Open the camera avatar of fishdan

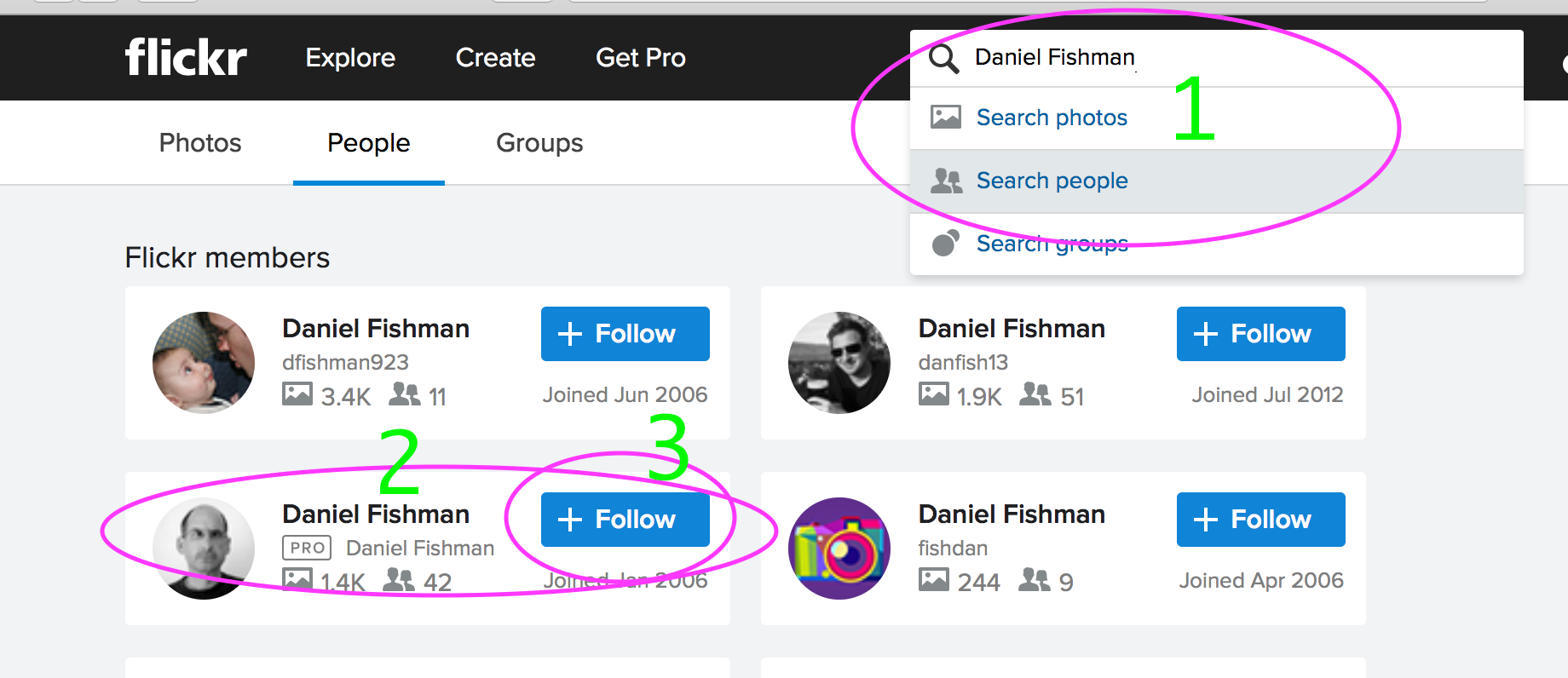839,549
